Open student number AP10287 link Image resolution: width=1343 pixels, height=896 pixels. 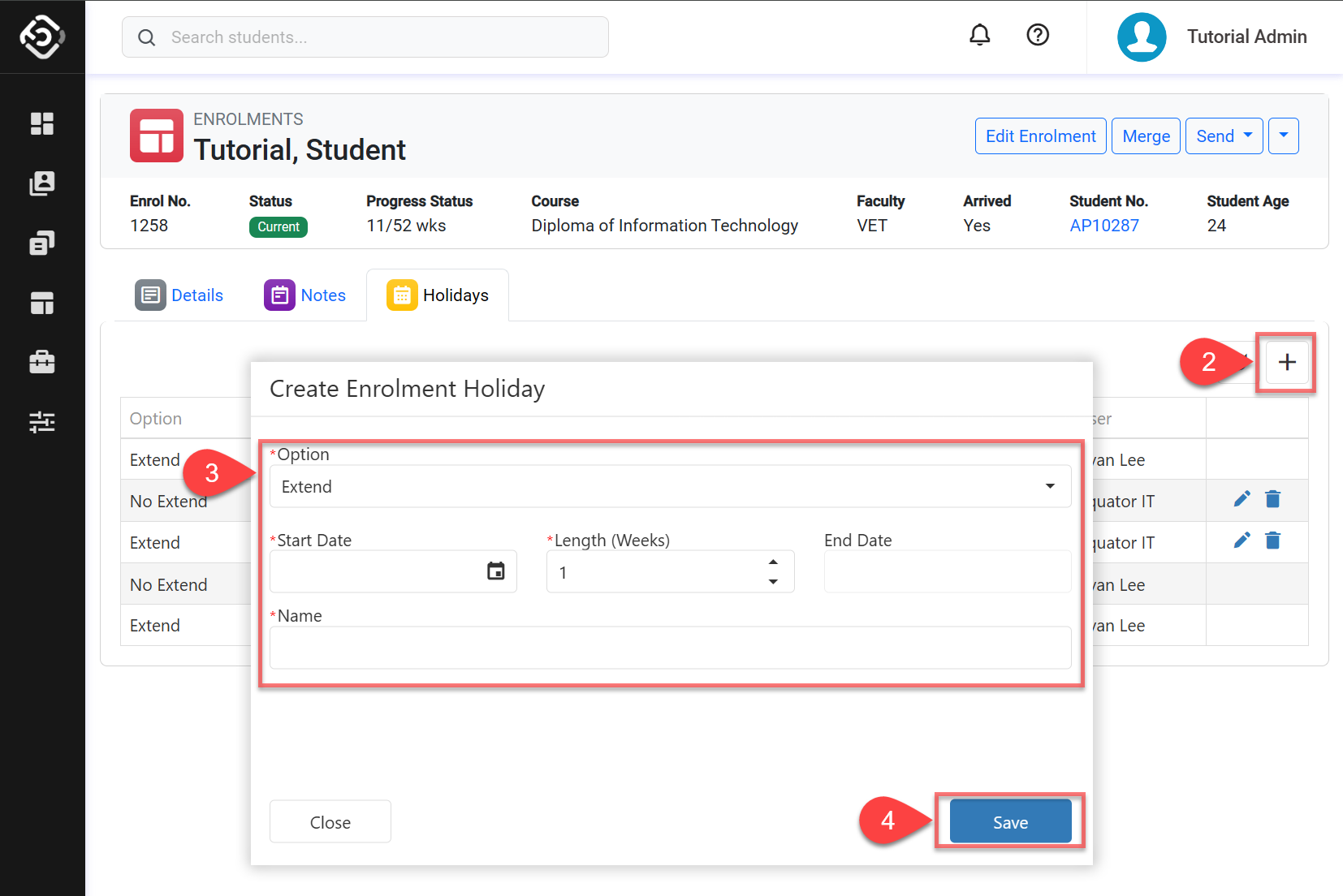pos(1104,226)
